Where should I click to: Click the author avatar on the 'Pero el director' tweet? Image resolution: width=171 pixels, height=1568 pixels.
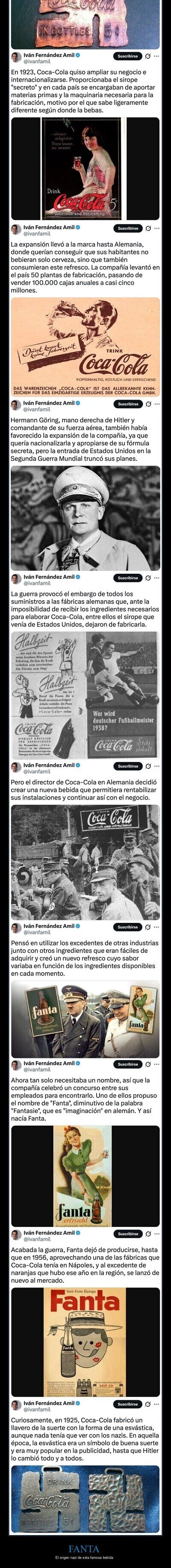16,769
